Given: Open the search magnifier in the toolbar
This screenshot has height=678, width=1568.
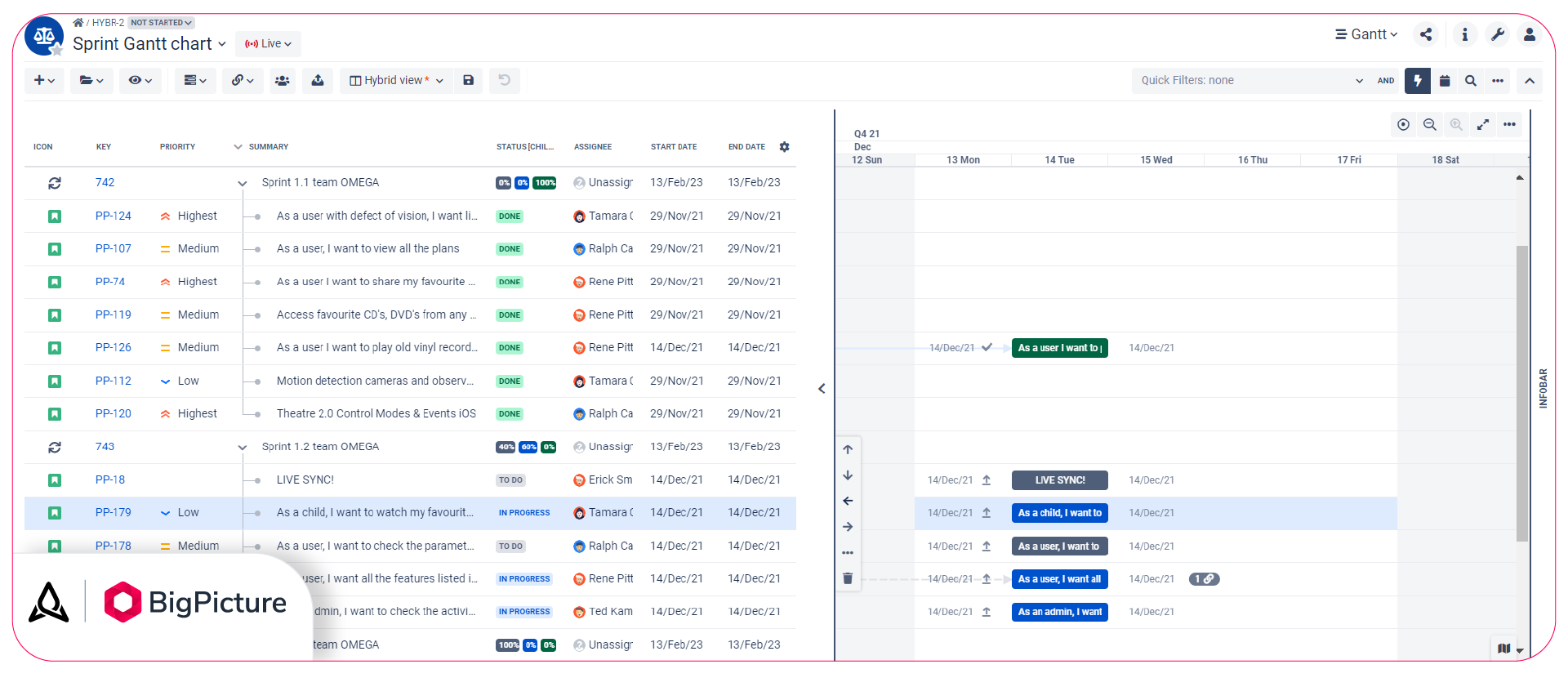Looking at the screenshot, I should (x=1471, y=80).
